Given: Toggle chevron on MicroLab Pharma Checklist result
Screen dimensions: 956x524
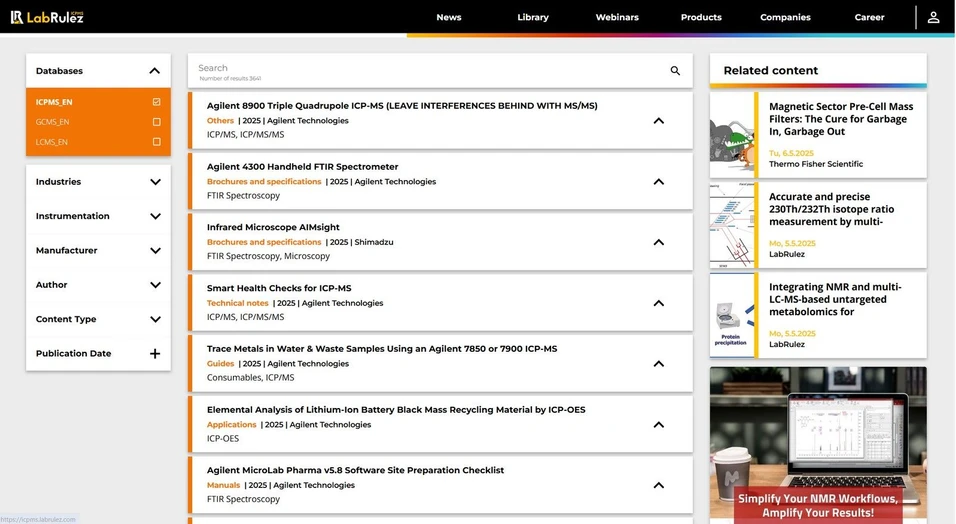Looking at the screenshot, I should coord(658,486).
